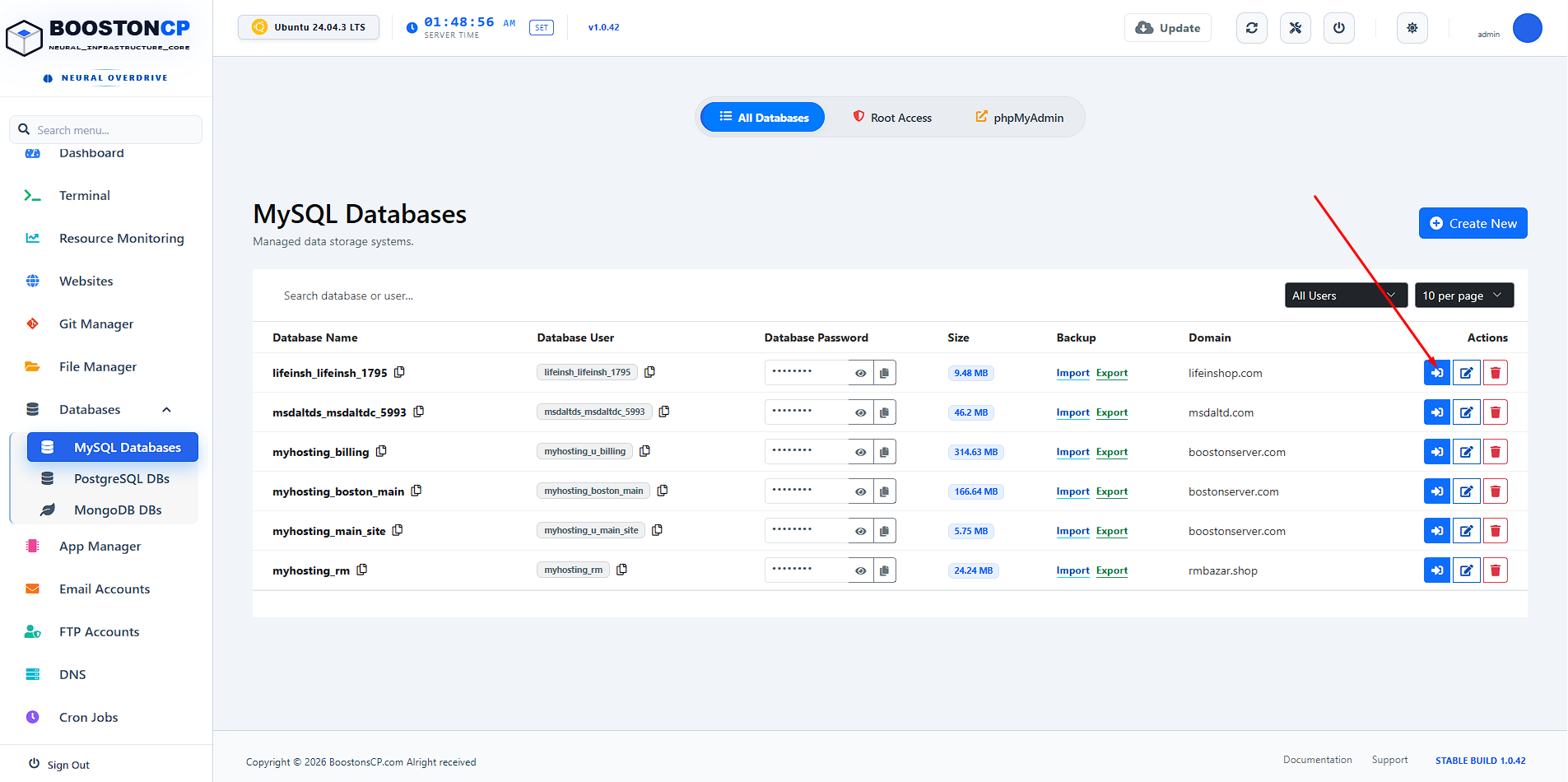Click the refresh icon in top bar

(x=1251, y=28)
